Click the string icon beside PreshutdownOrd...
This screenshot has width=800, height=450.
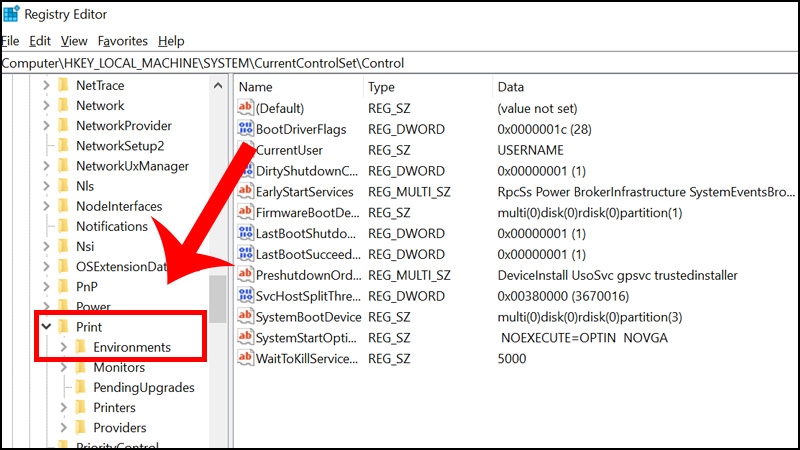pyautogui.click(x=245, y=274)
